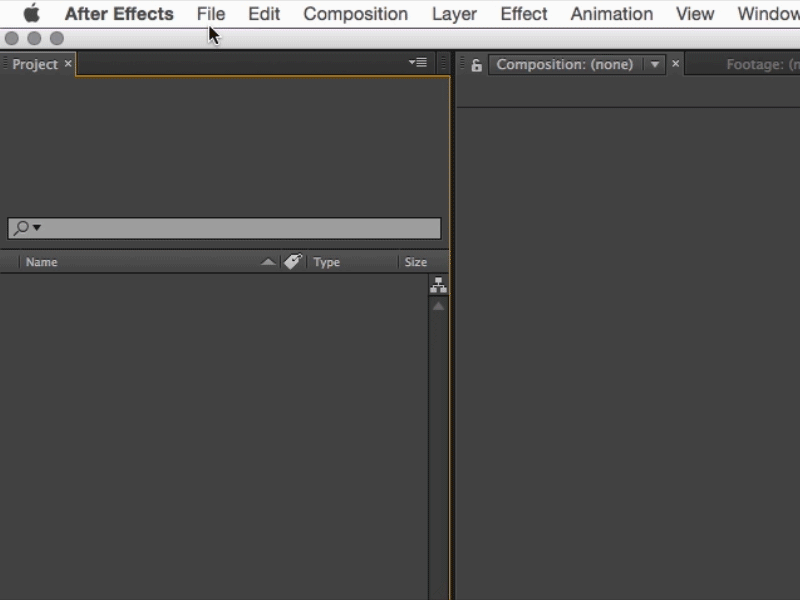Sort project items by Size column
The image size is (800, 600).
pos(415,262)
